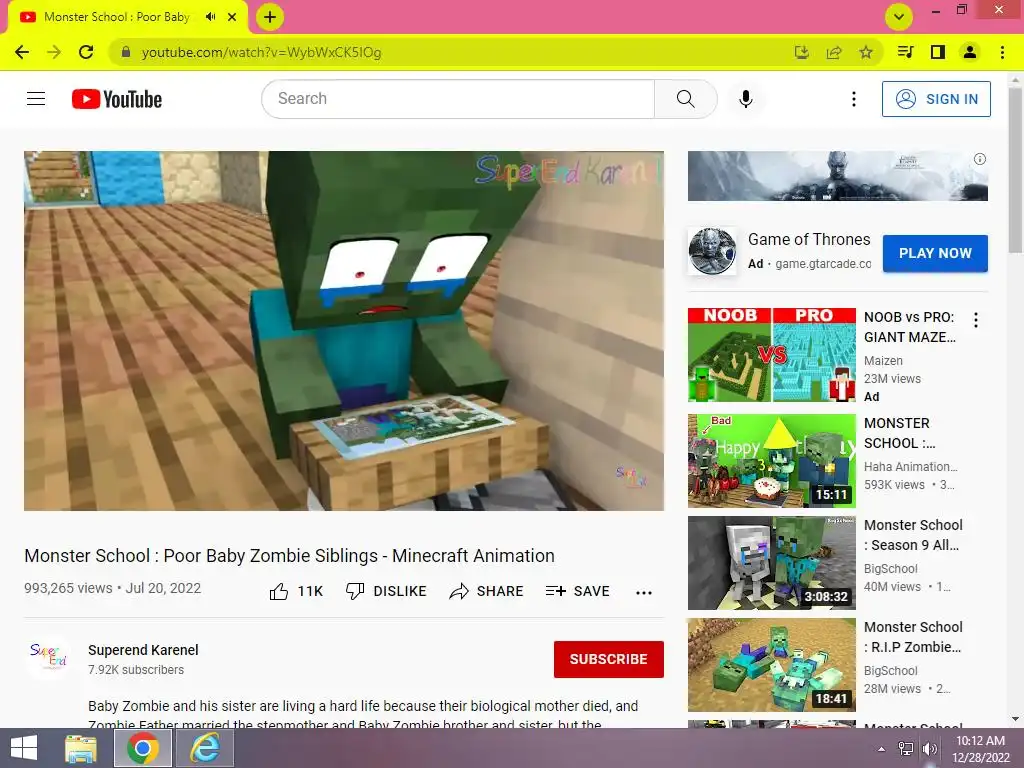Screen dimensions: 1024x768
Task: Open NOOB vs PRO maze thumbnail
Action: point(771,355)
